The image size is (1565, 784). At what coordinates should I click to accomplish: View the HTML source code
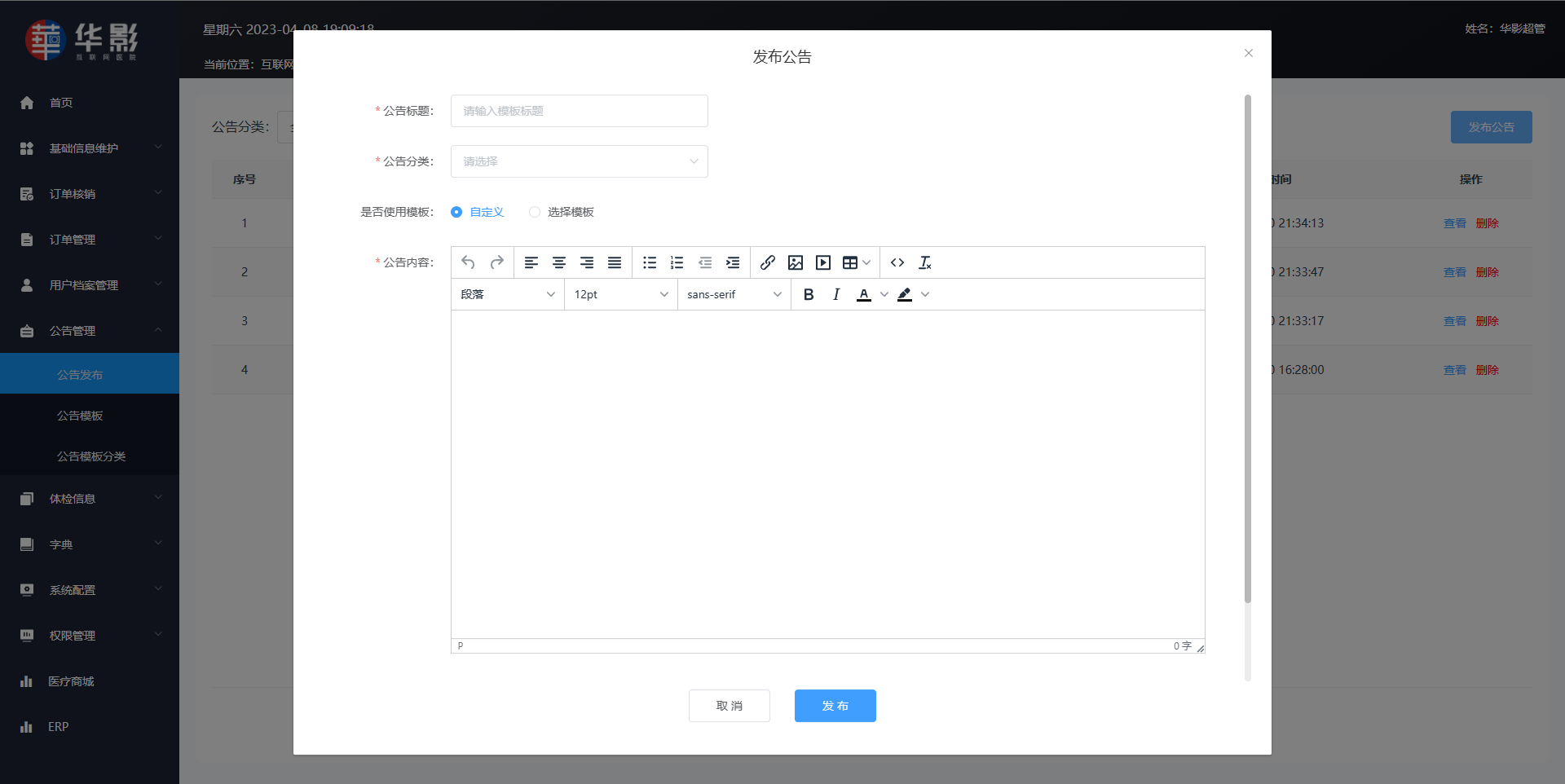(897, 262)
